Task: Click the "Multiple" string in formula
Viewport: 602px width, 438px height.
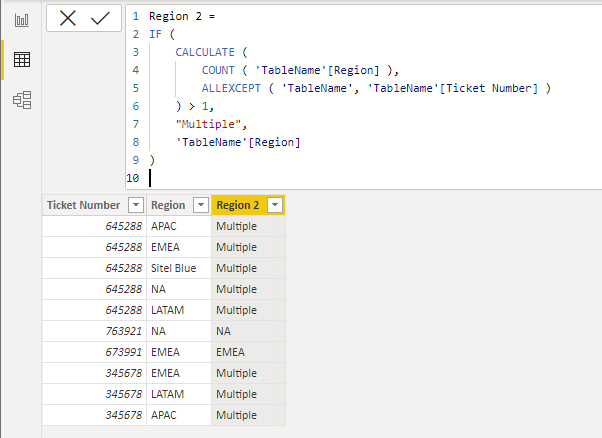Action: pyautogui.click(x=208, y=124)
